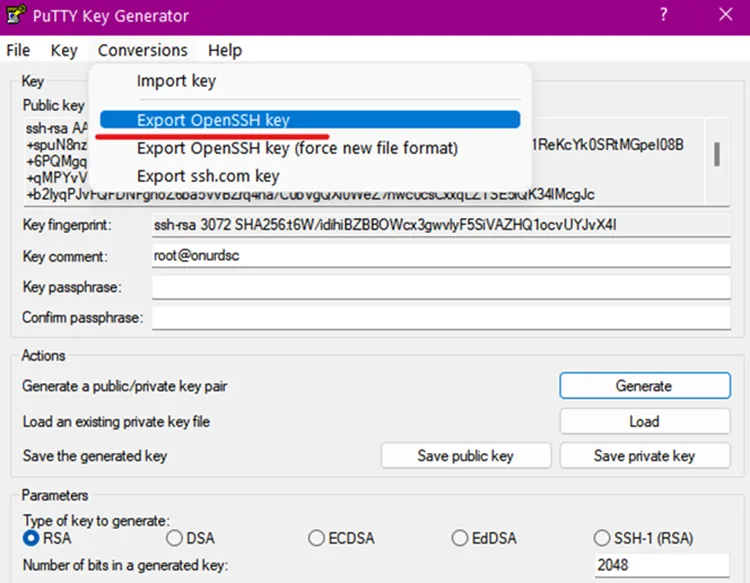Viewport: 750px width, 583px height.
Task: Click the Key comment field
Action: 441,256
